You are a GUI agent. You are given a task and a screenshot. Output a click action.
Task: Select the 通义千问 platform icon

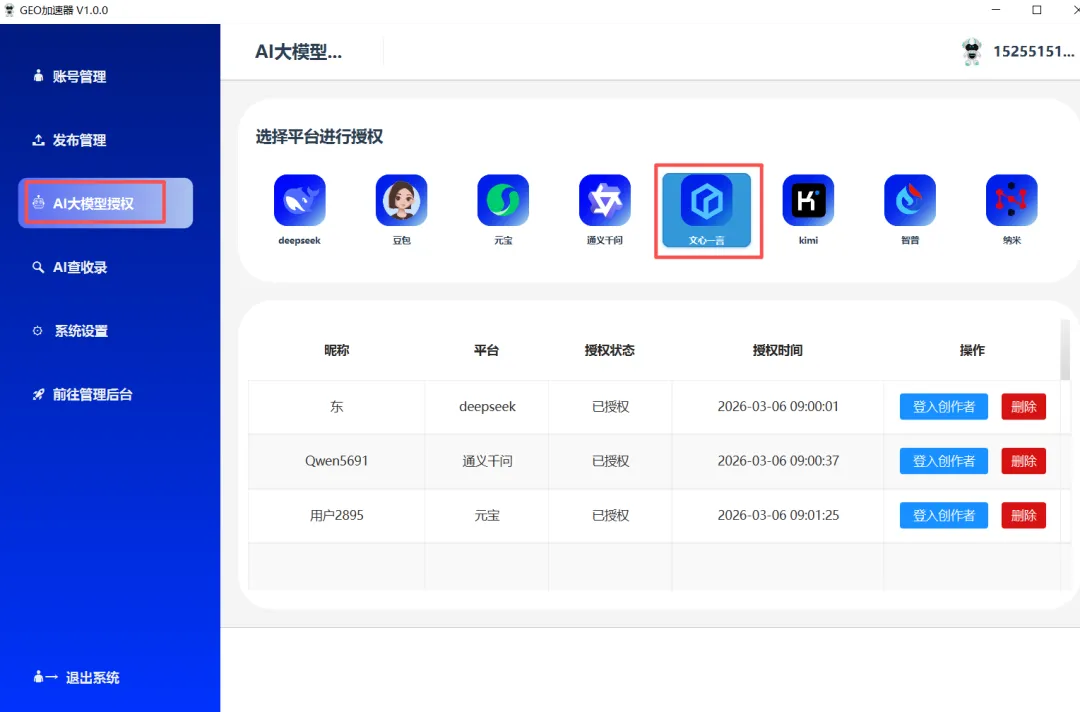[x=605, y=200]
